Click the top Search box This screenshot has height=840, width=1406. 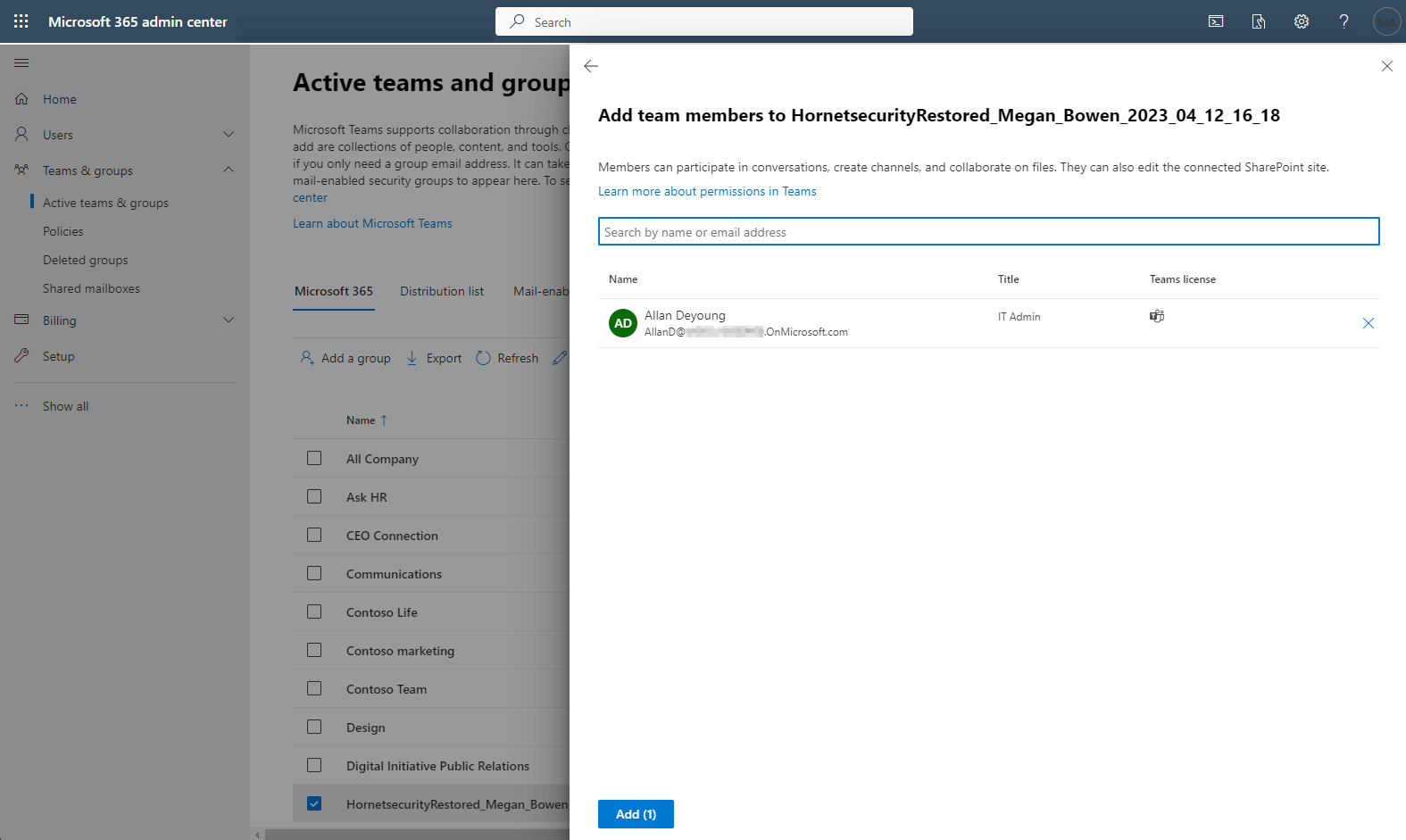click(704, 21)
